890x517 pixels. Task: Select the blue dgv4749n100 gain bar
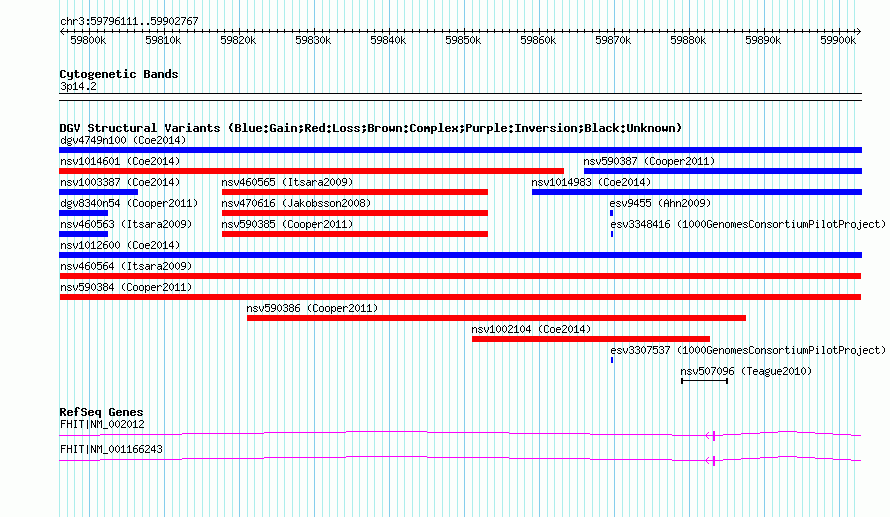(460, 150)
